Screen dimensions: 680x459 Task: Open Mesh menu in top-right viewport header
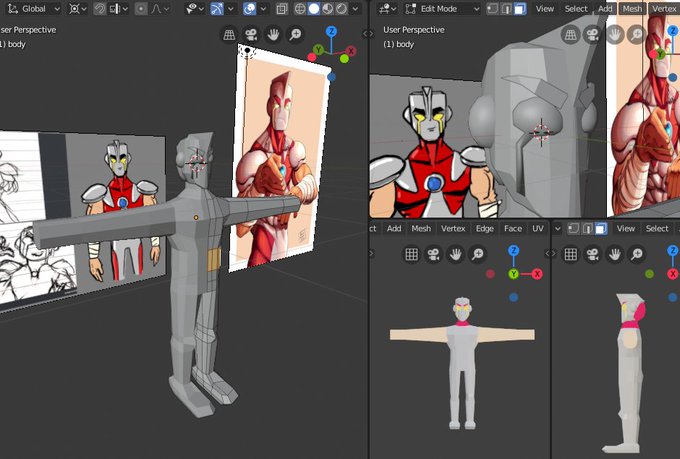click(632, 9)
